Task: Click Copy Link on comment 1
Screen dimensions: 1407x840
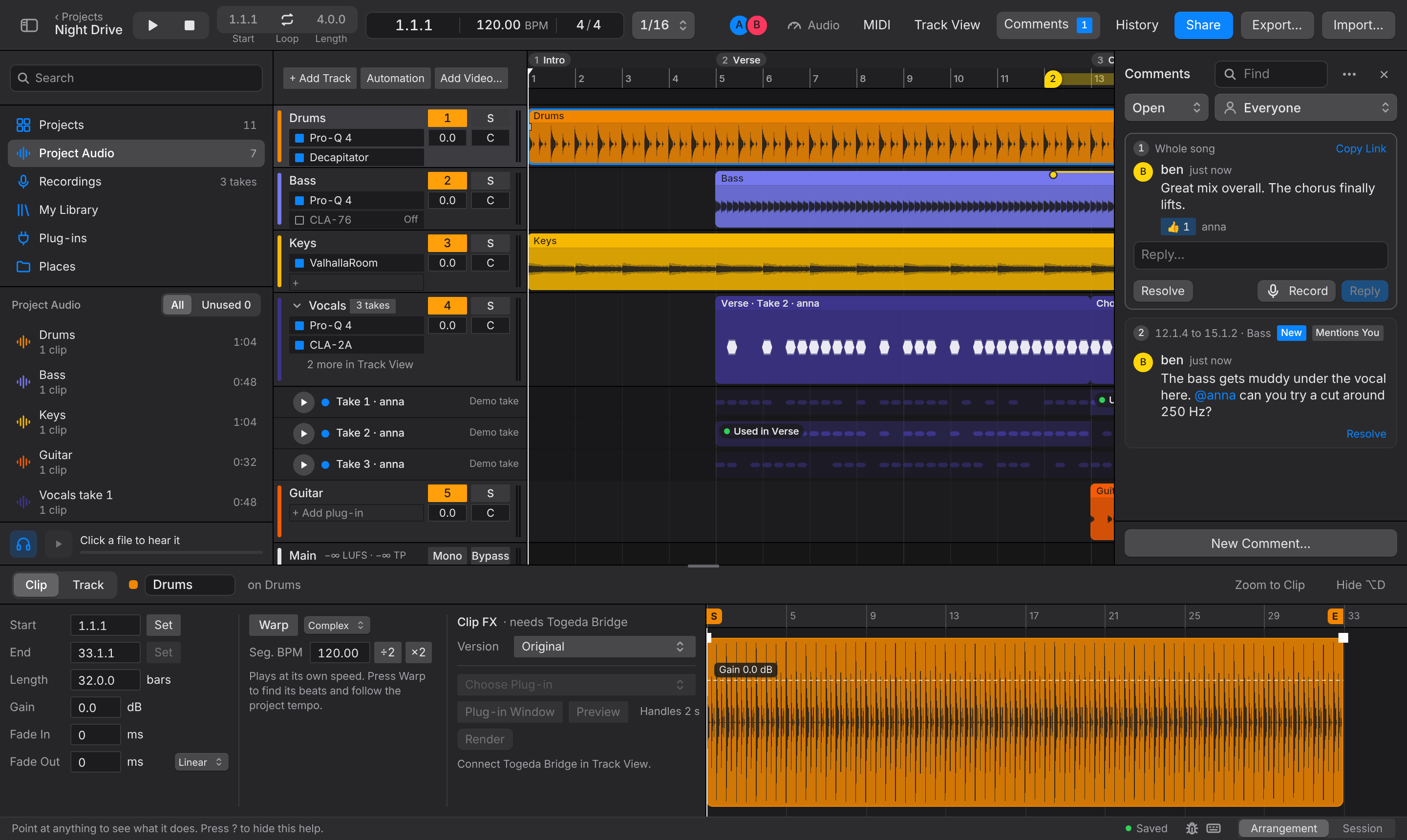Action: (1361, 148)
